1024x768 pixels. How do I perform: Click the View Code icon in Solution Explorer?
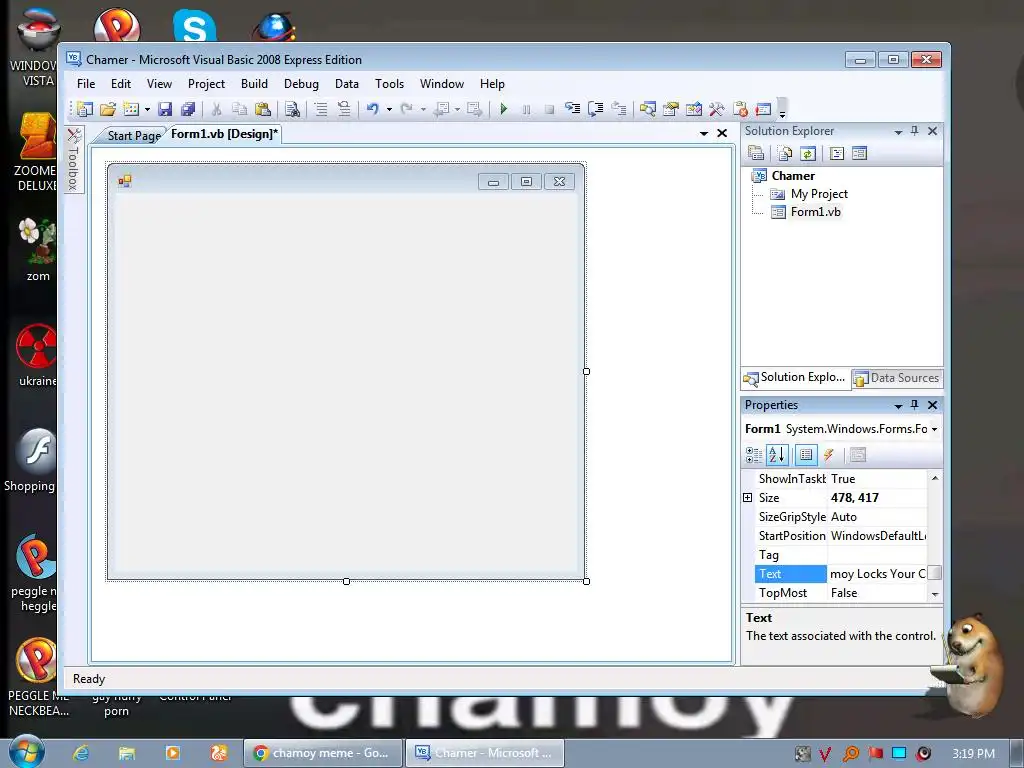(837, 153)
